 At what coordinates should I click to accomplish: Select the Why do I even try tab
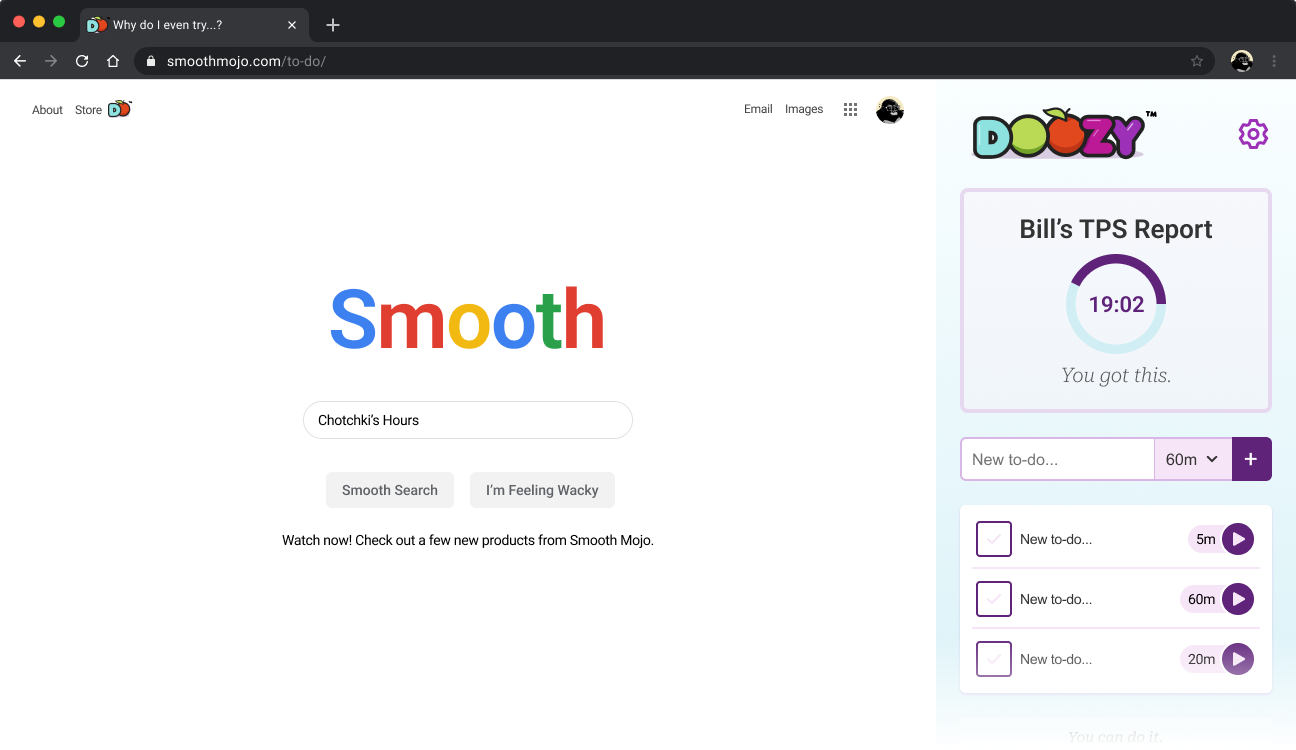(194, 25)
